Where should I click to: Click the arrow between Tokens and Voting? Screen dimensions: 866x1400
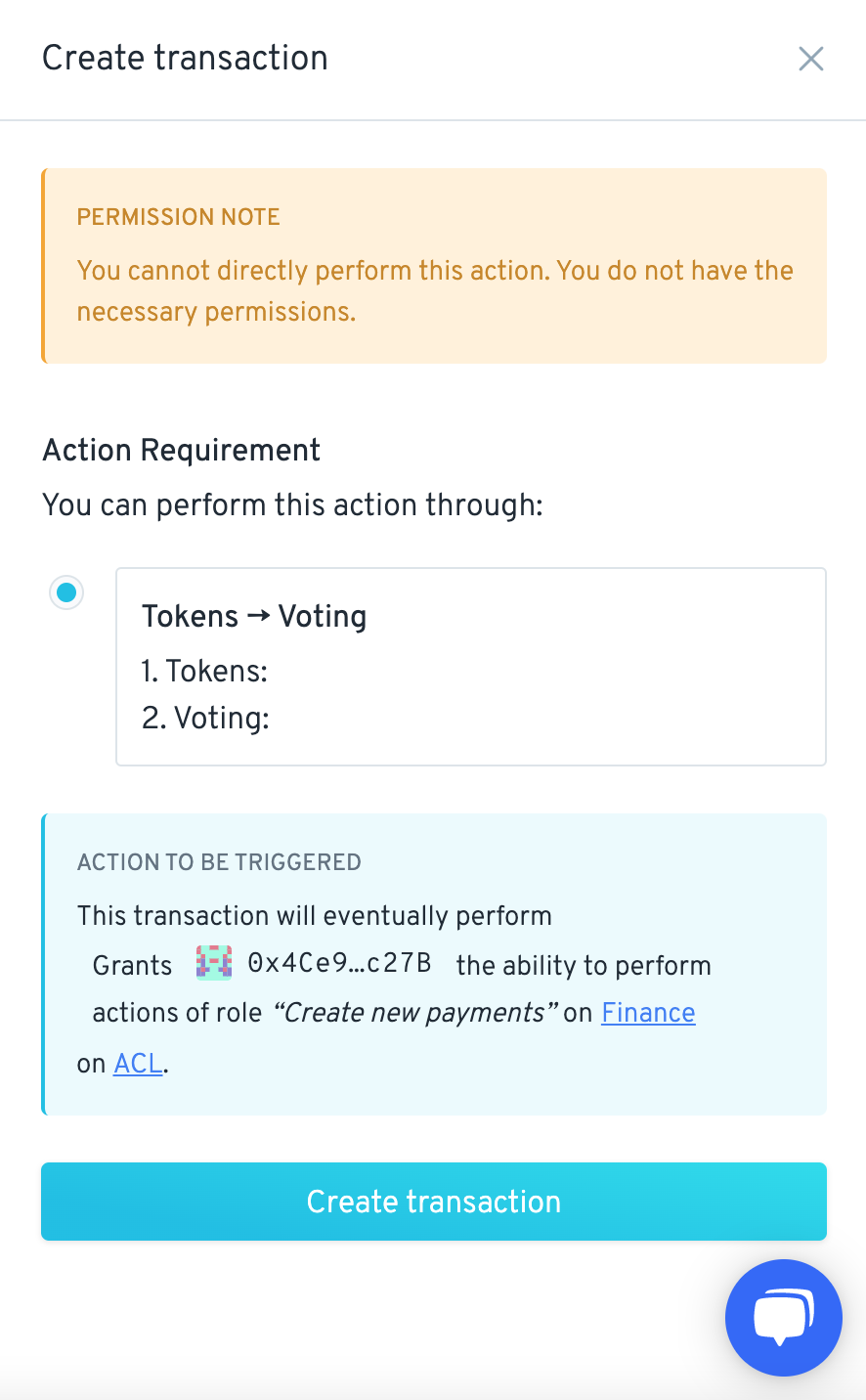[258, 617]
